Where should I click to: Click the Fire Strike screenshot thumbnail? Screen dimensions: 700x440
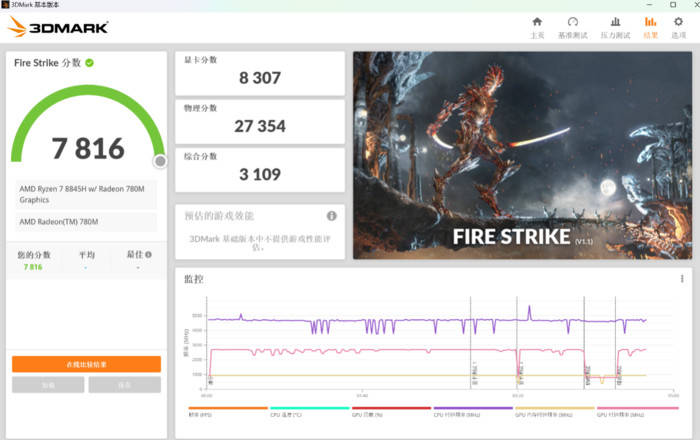click(522, 155)
